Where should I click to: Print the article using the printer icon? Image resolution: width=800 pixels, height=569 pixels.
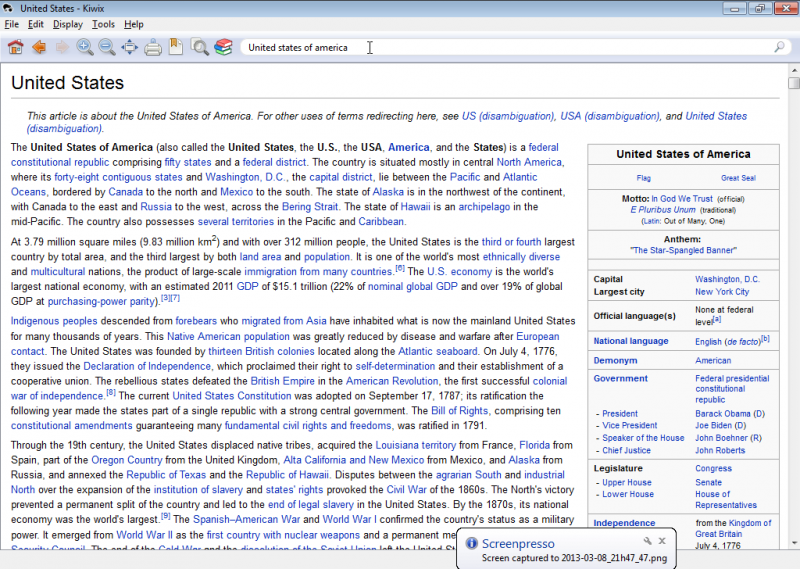pyautogui.click(x=153, y=48)
